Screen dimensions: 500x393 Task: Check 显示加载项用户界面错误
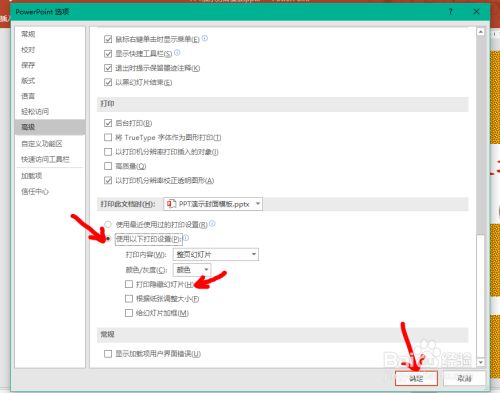click(x=108, y=353)
